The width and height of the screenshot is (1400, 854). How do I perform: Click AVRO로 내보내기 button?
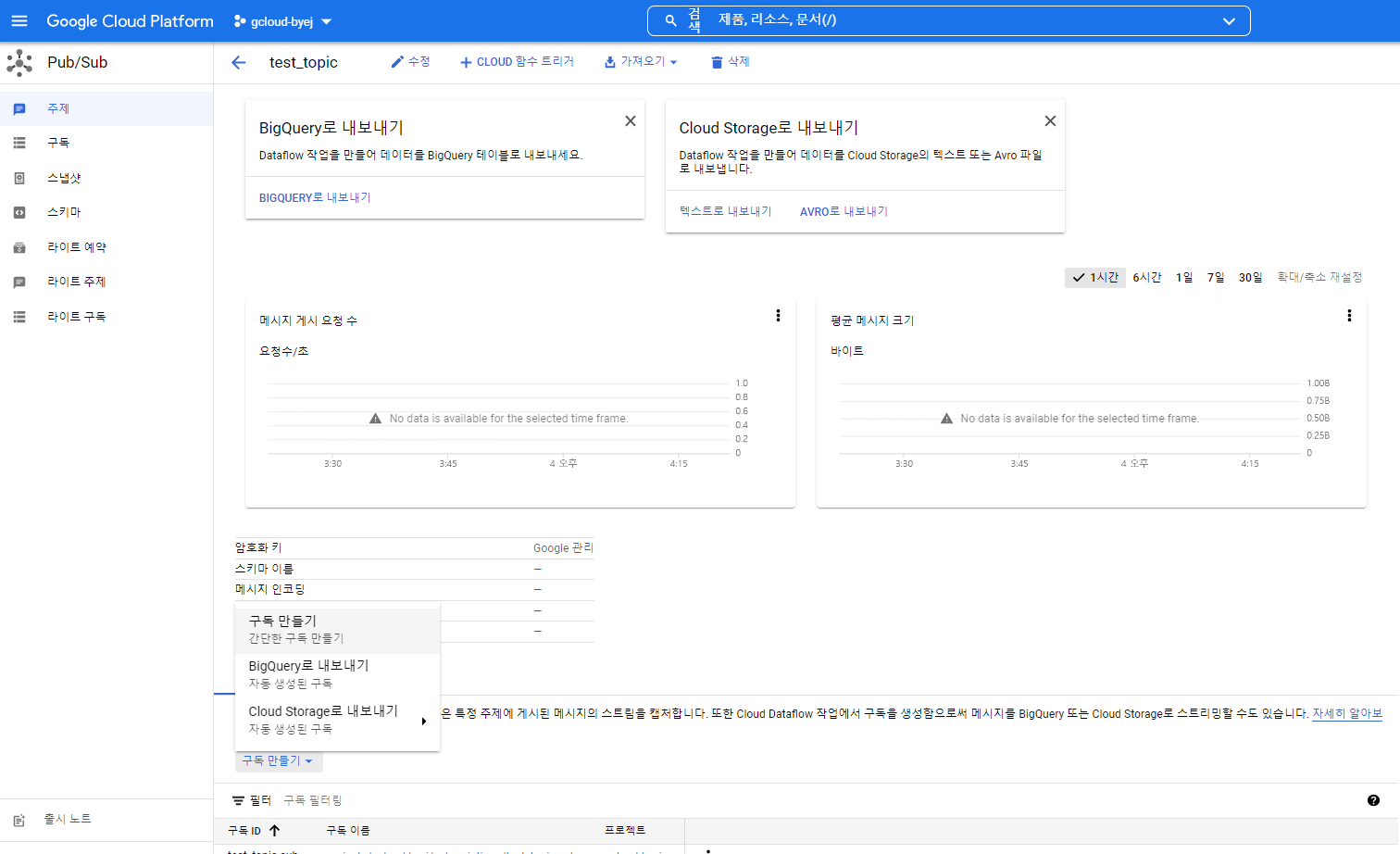pos(844,211)
